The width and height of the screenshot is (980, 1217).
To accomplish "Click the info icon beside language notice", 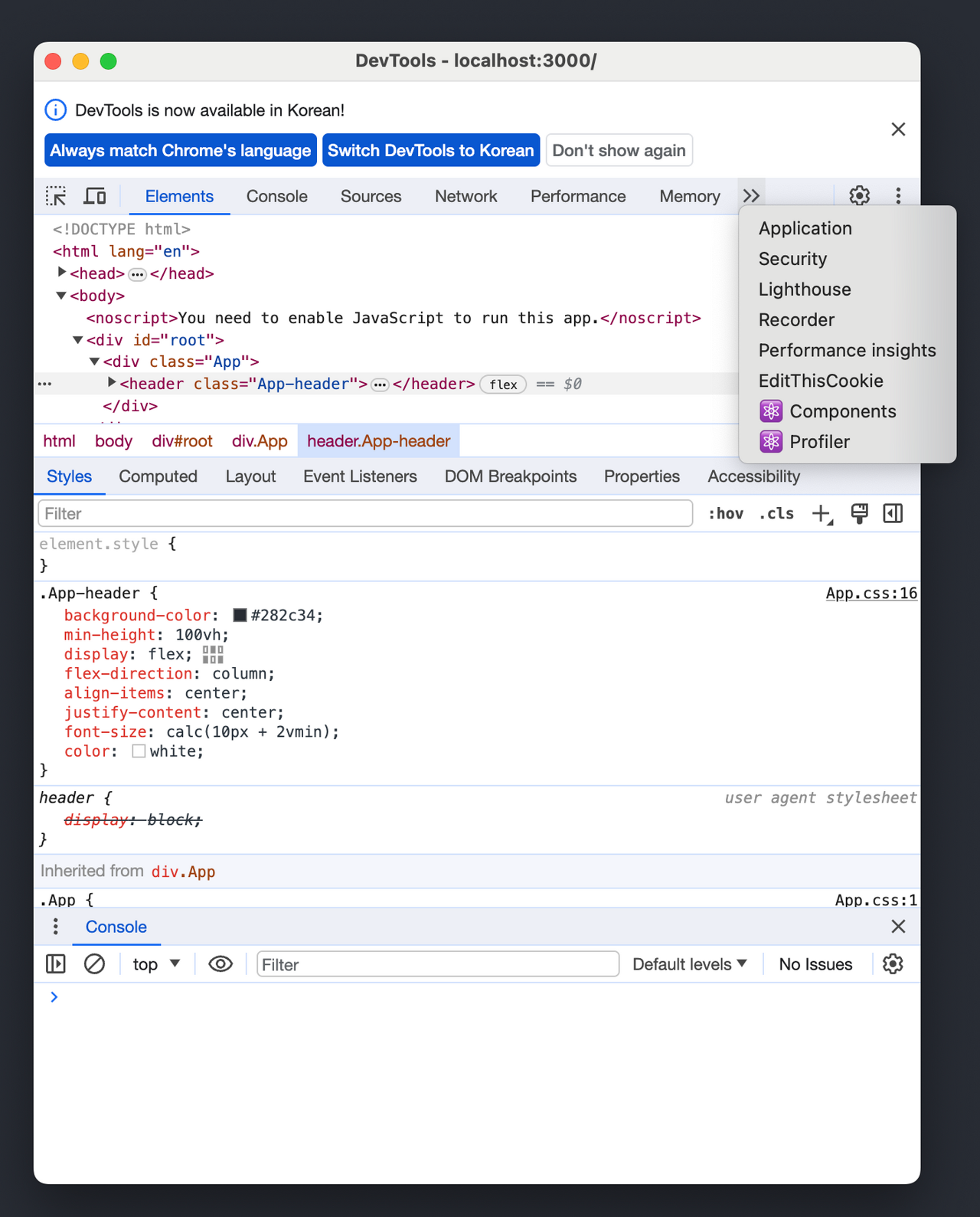I will 55,110.
